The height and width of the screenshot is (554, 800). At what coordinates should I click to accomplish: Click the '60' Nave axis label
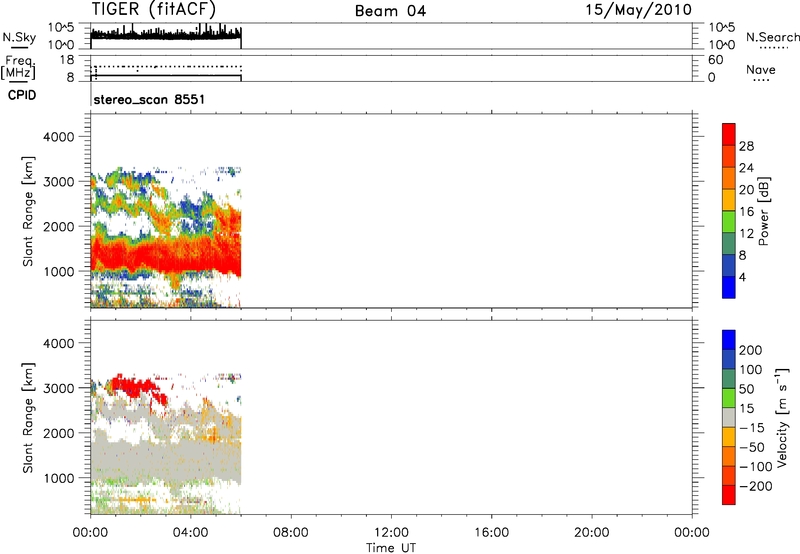[x=716, y=60]
